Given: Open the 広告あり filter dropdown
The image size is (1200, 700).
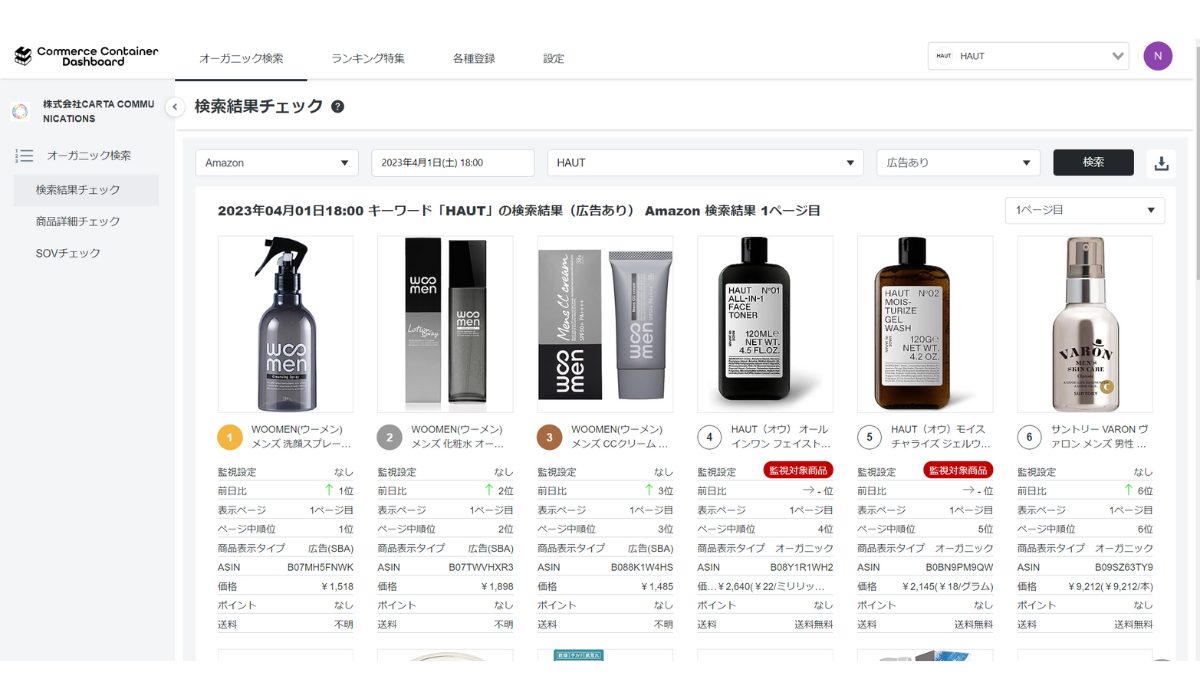Looking at the screenshot, I should tap(959, 163).
